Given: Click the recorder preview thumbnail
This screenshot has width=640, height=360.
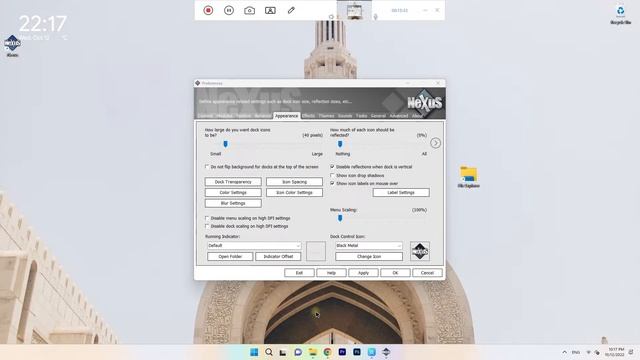Looking at the screenshot, I should pyautogui.click(x=354, y=11).
